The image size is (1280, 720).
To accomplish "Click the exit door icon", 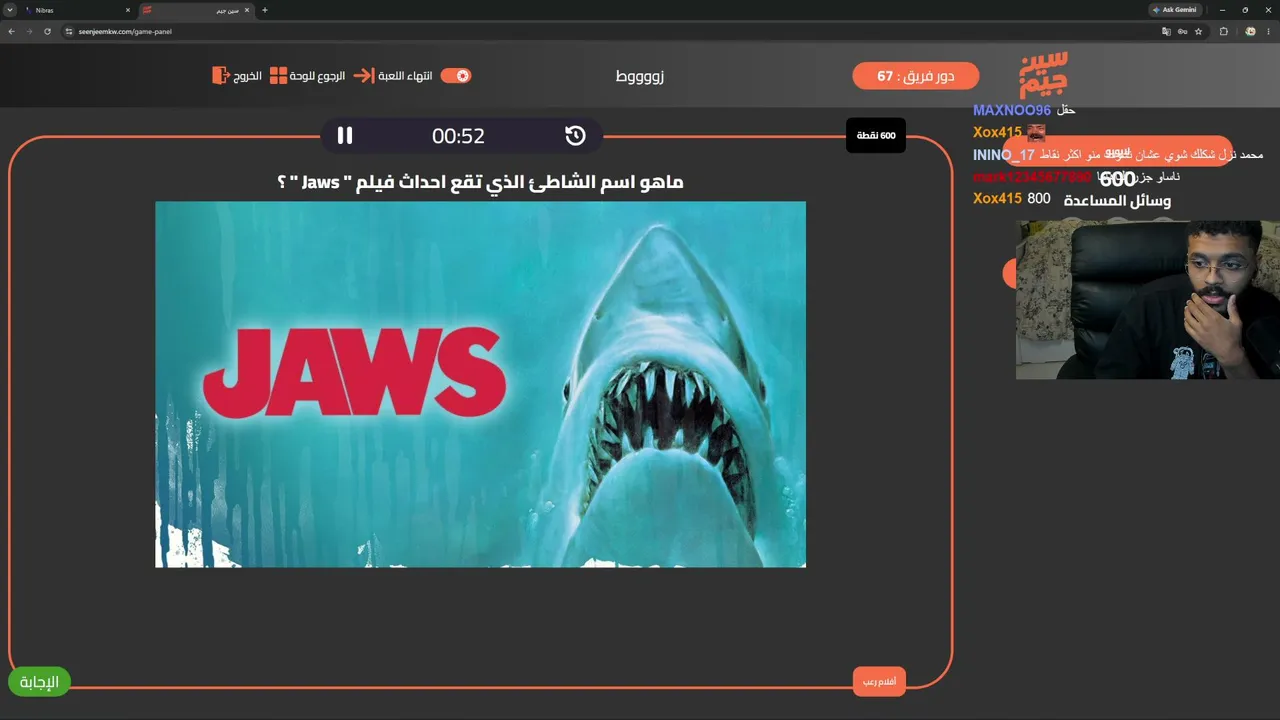I will pos(220,76).
